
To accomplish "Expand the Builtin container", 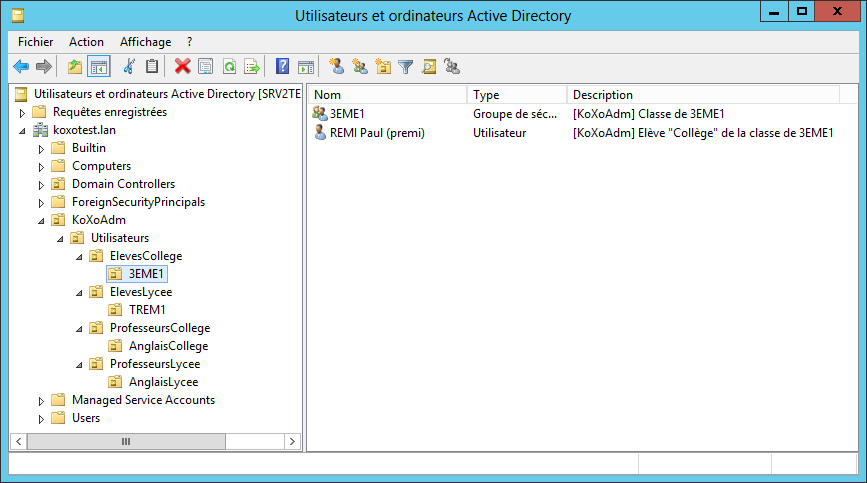I will click(41, 149).
